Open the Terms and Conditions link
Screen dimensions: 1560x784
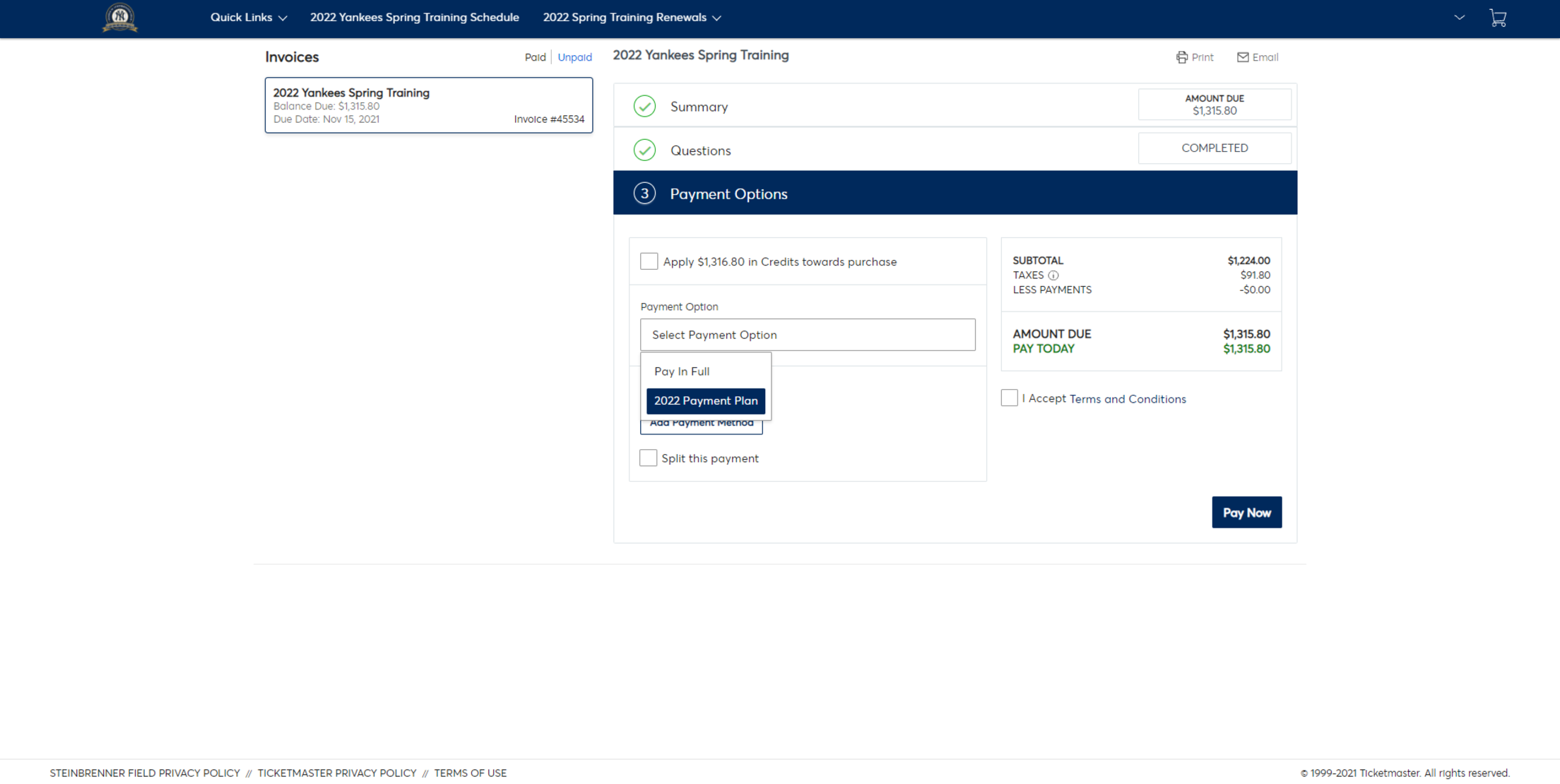coord(1127,399)
